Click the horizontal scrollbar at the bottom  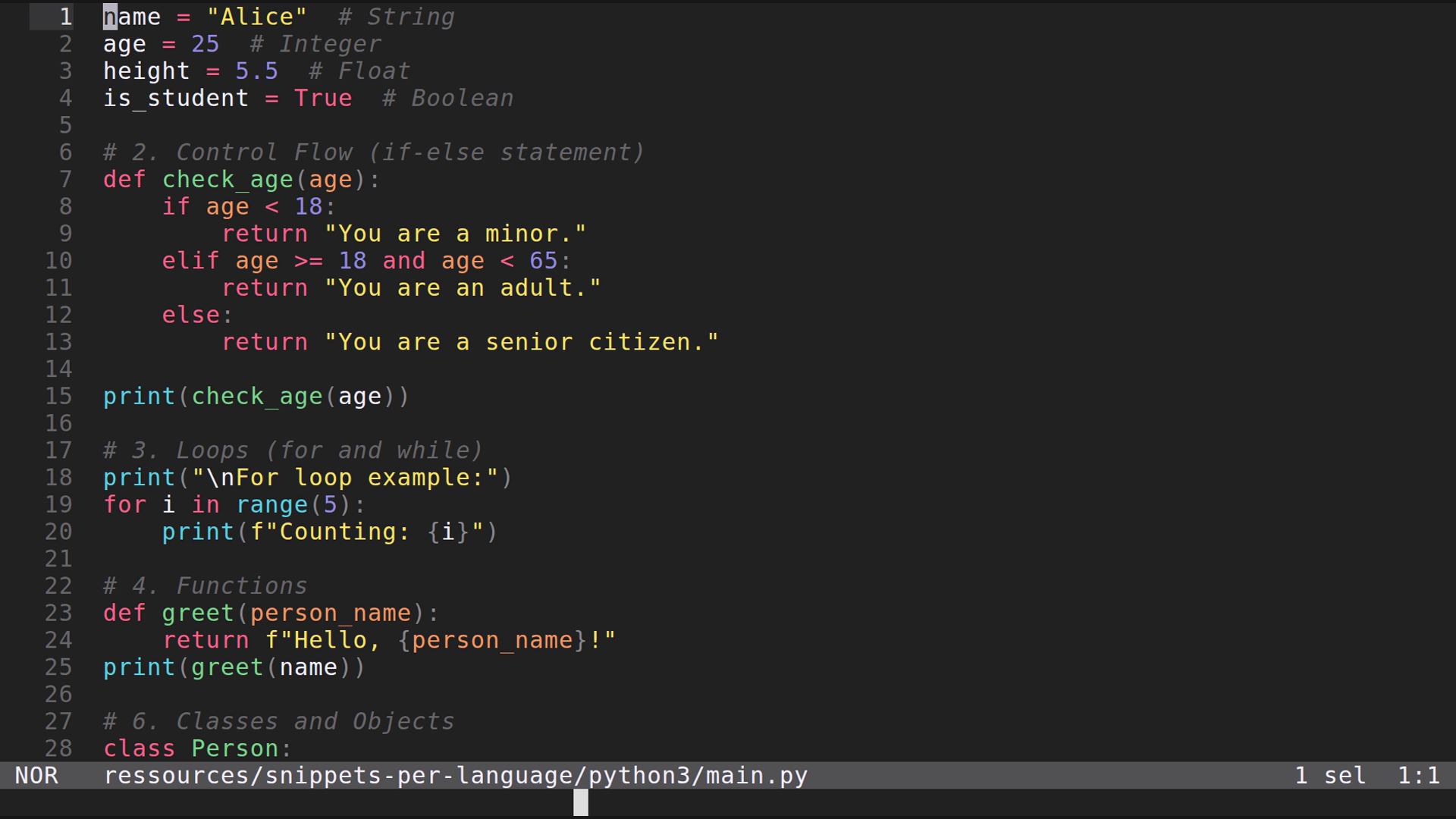click(x=581, y=802)
